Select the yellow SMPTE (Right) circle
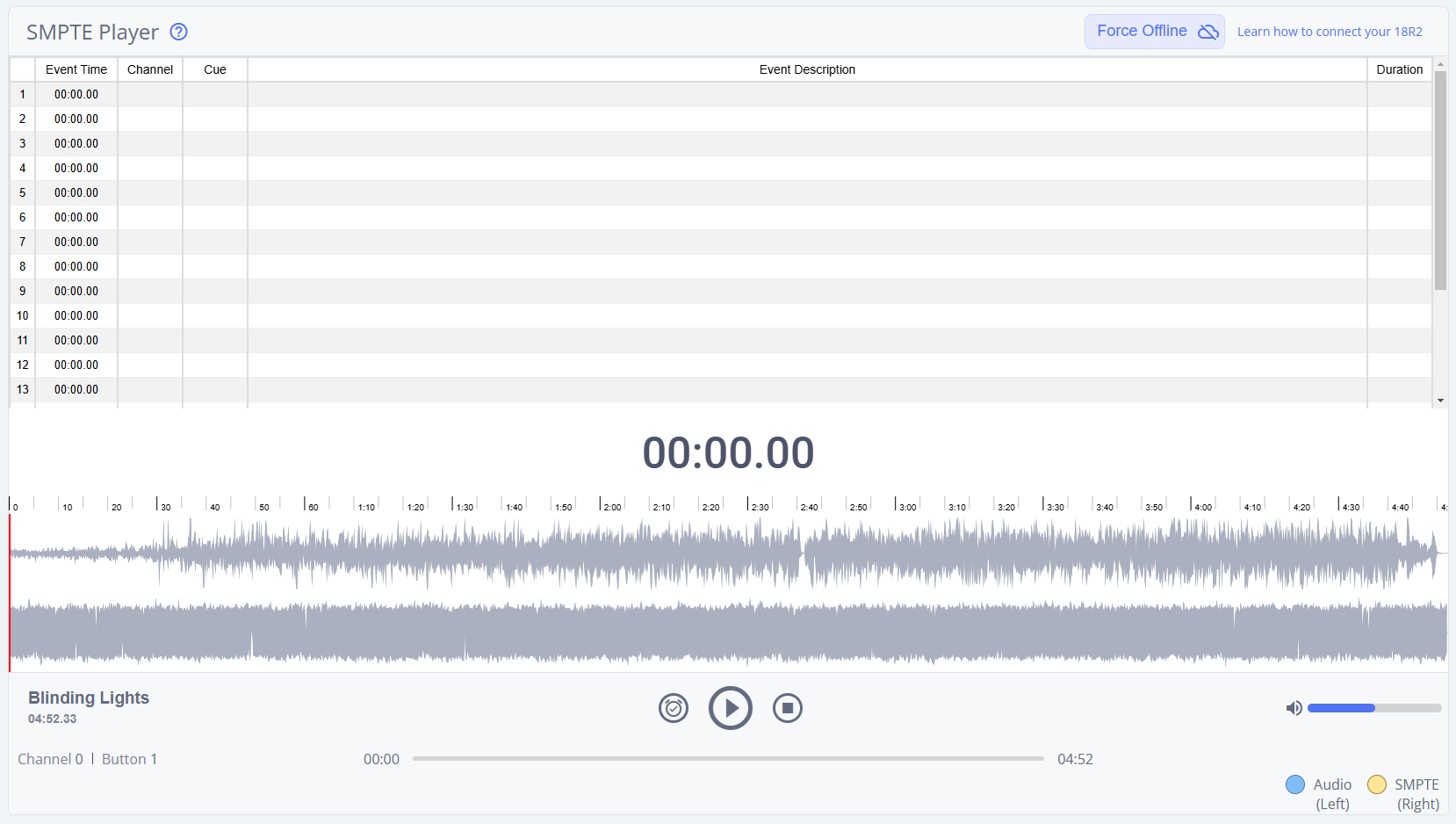Viewport: 1456px width, 824px height. click(1376, 784)
